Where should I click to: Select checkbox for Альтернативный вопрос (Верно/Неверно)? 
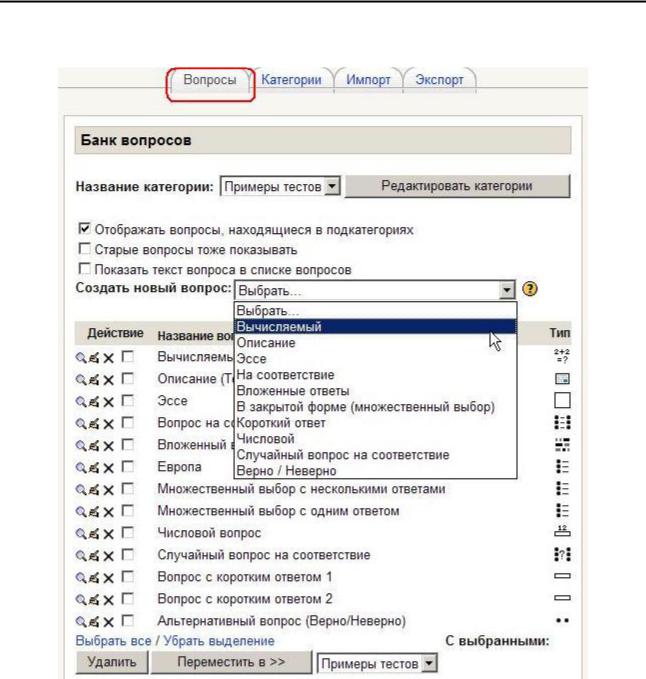[127, 621]
